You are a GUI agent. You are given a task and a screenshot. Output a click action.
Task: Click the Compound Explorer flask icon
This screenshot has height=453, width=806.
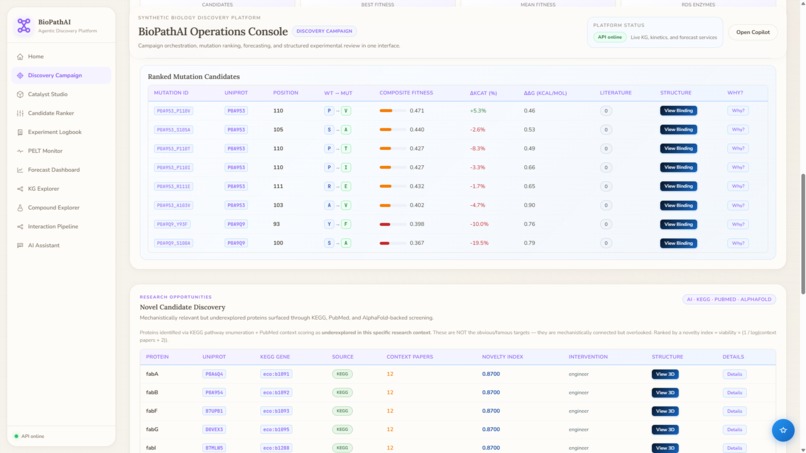(20, 208)
